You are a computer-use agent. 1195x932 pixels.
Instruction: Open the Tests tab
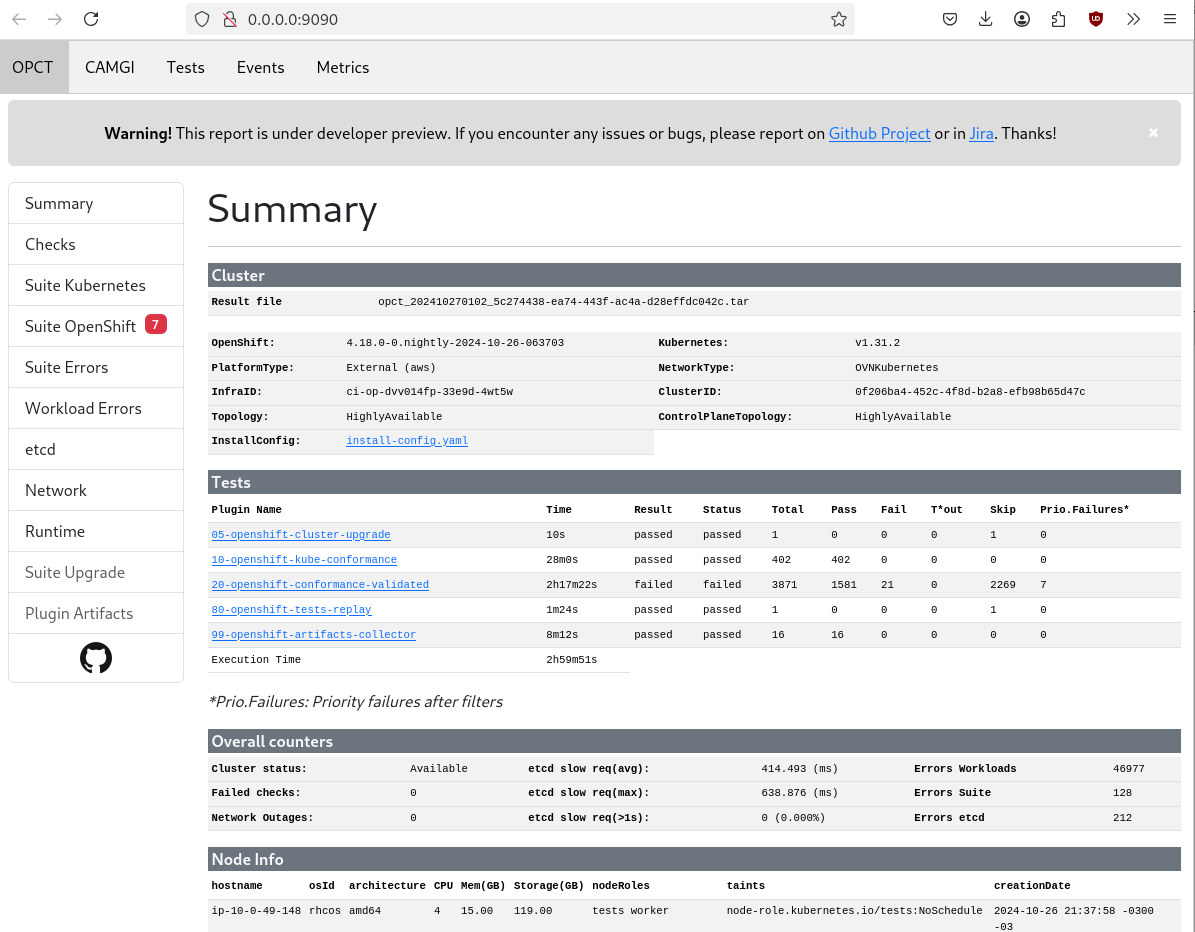186,67
